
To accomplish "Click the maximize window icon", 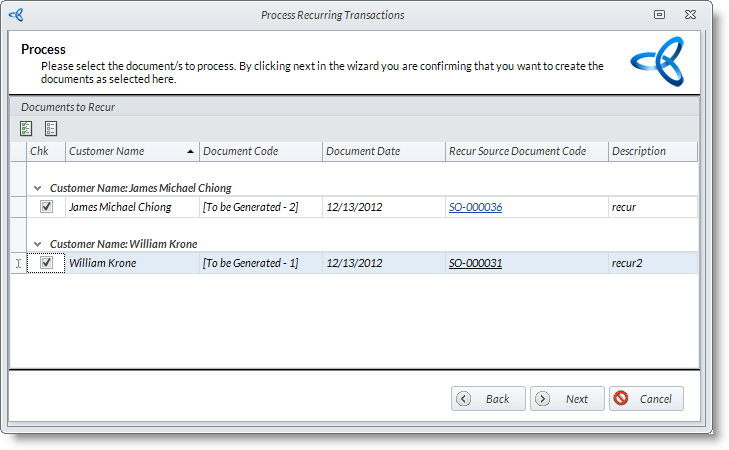I will pyautogui.click(x=660, y=15).
